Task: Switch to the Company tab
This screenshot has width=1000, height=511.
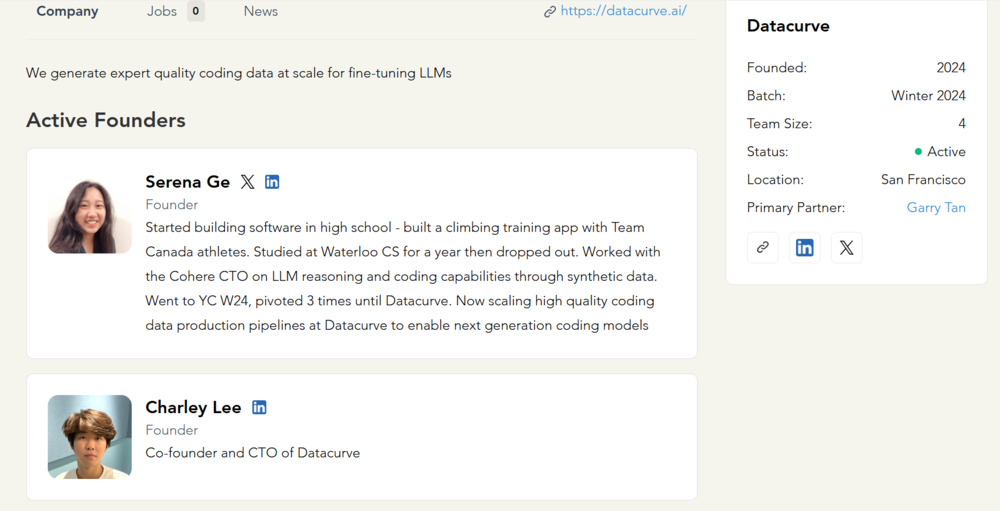Action: 67,11
